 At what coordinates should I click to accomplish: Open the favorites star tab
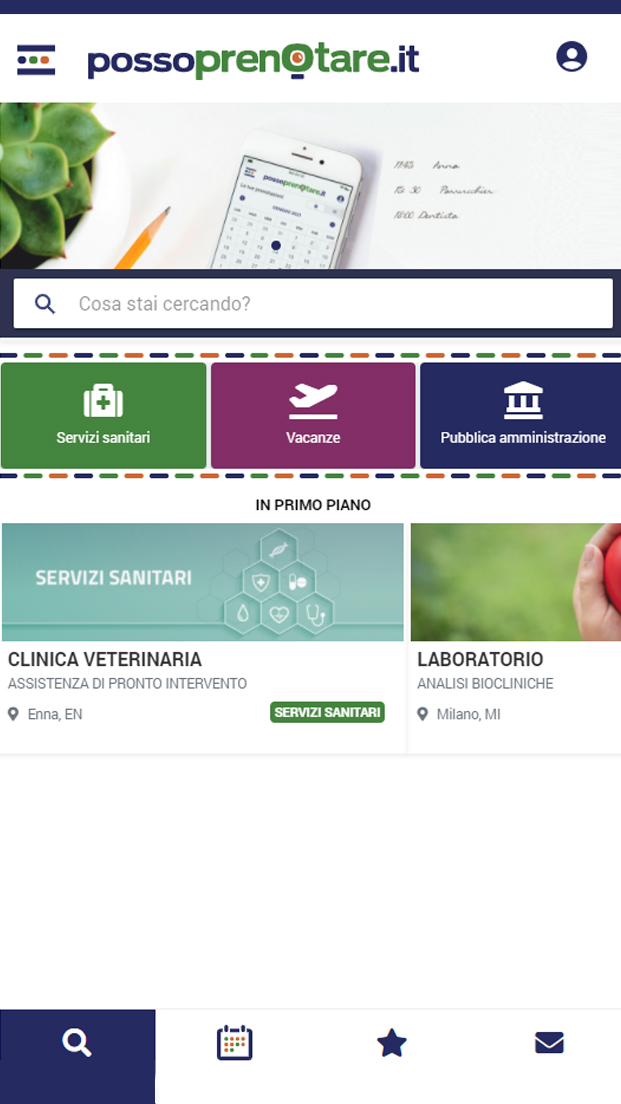coord(391,1043)
